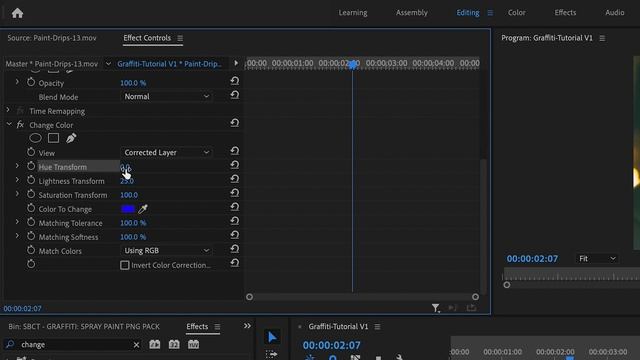Open the Color To Change blue swatch

point(128,209)
